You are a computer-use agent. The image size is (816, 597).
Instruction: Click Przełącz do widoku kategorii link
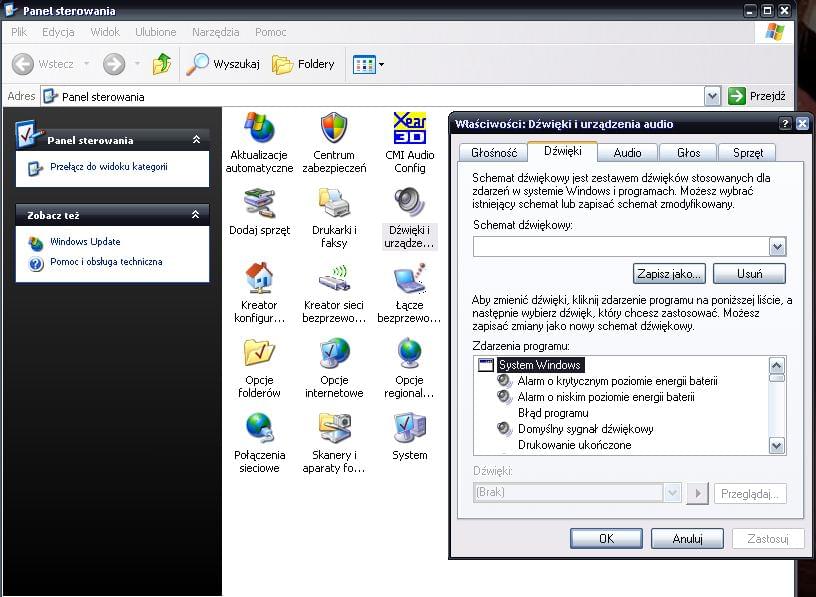(x=109, y=167)
